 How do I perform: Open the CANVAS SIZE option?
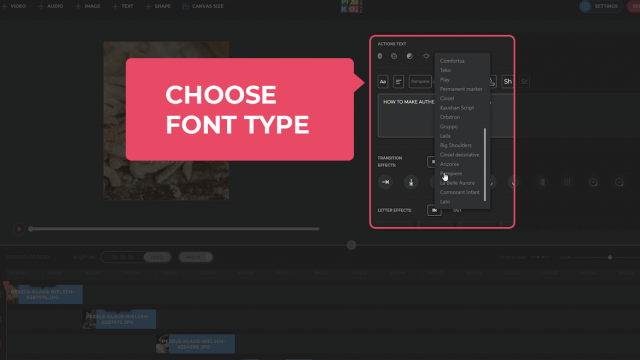(203, 6)
